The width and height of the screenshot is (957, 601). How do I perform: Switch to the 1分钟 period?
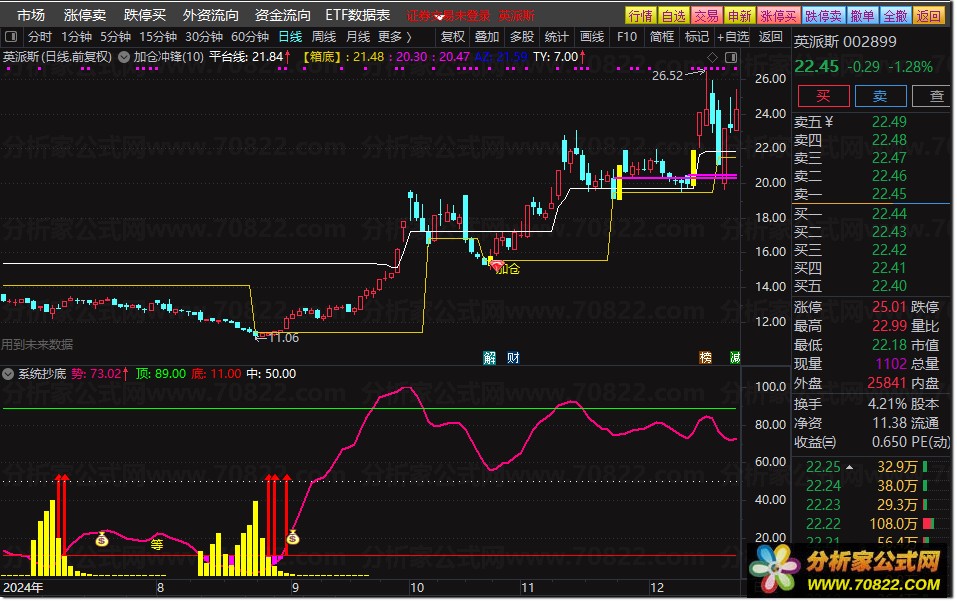76,37
